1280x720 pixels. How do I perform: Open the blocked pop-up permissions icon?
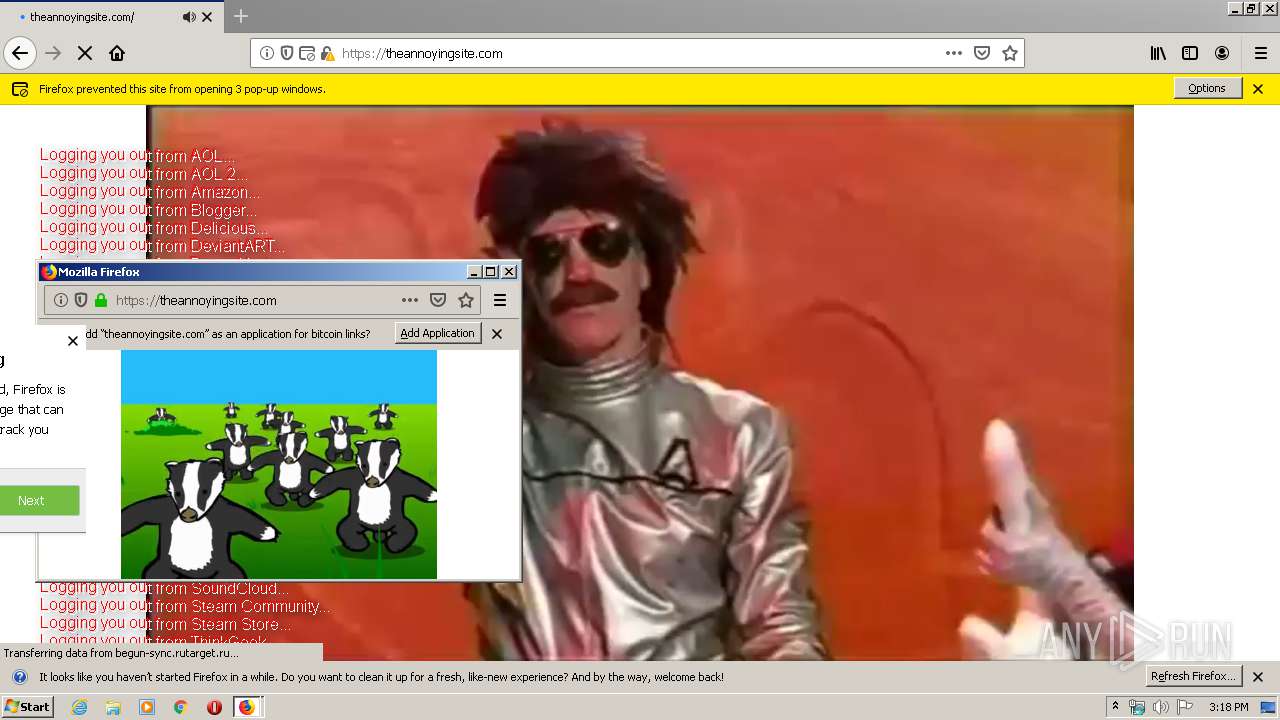(307, 53)
